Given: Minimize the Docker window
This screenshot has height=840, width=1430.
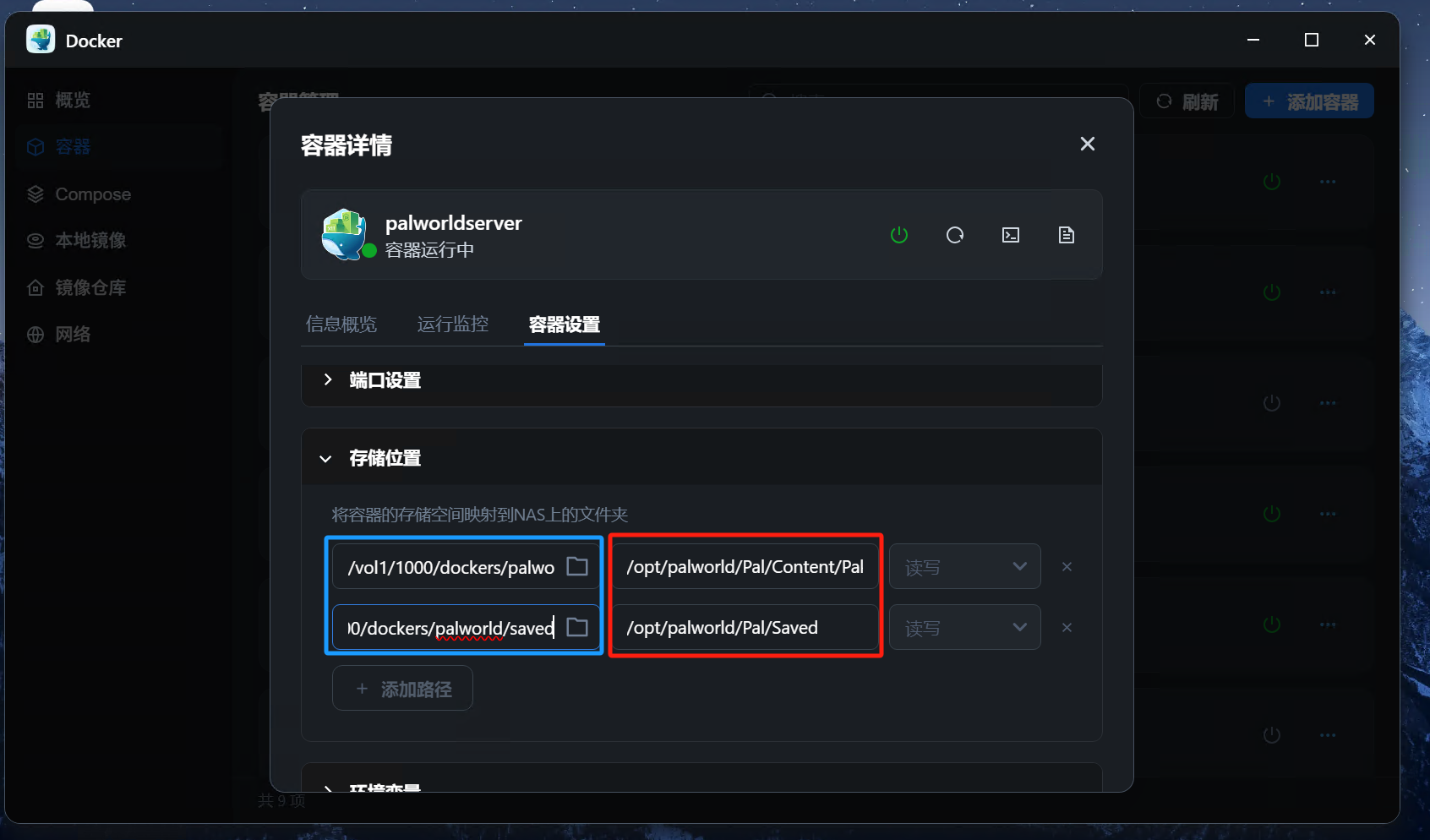Looking at the screenshot, I should point(1253,40).
